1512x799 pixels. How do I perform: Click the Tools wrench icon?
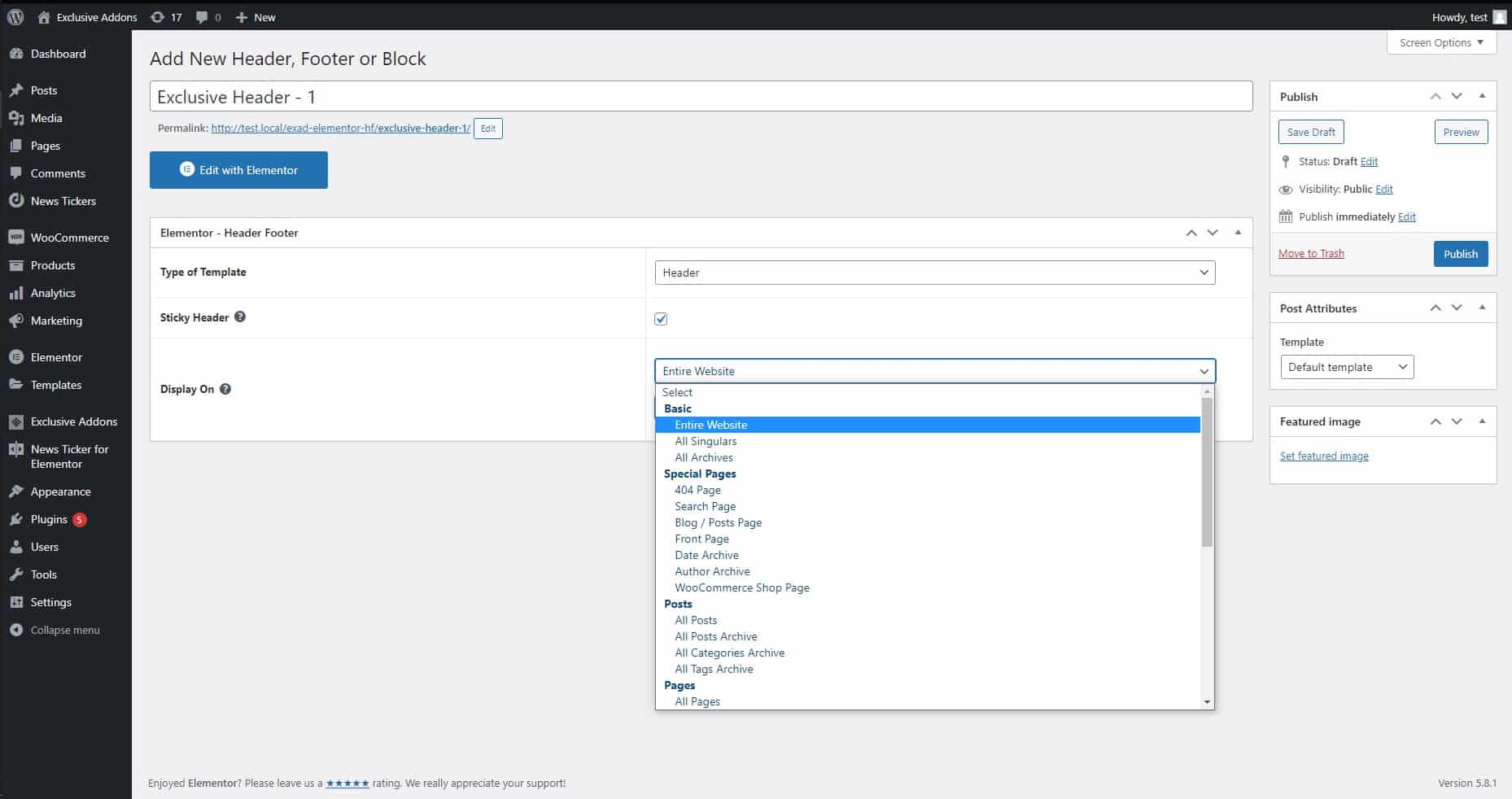tap(16, 574)
